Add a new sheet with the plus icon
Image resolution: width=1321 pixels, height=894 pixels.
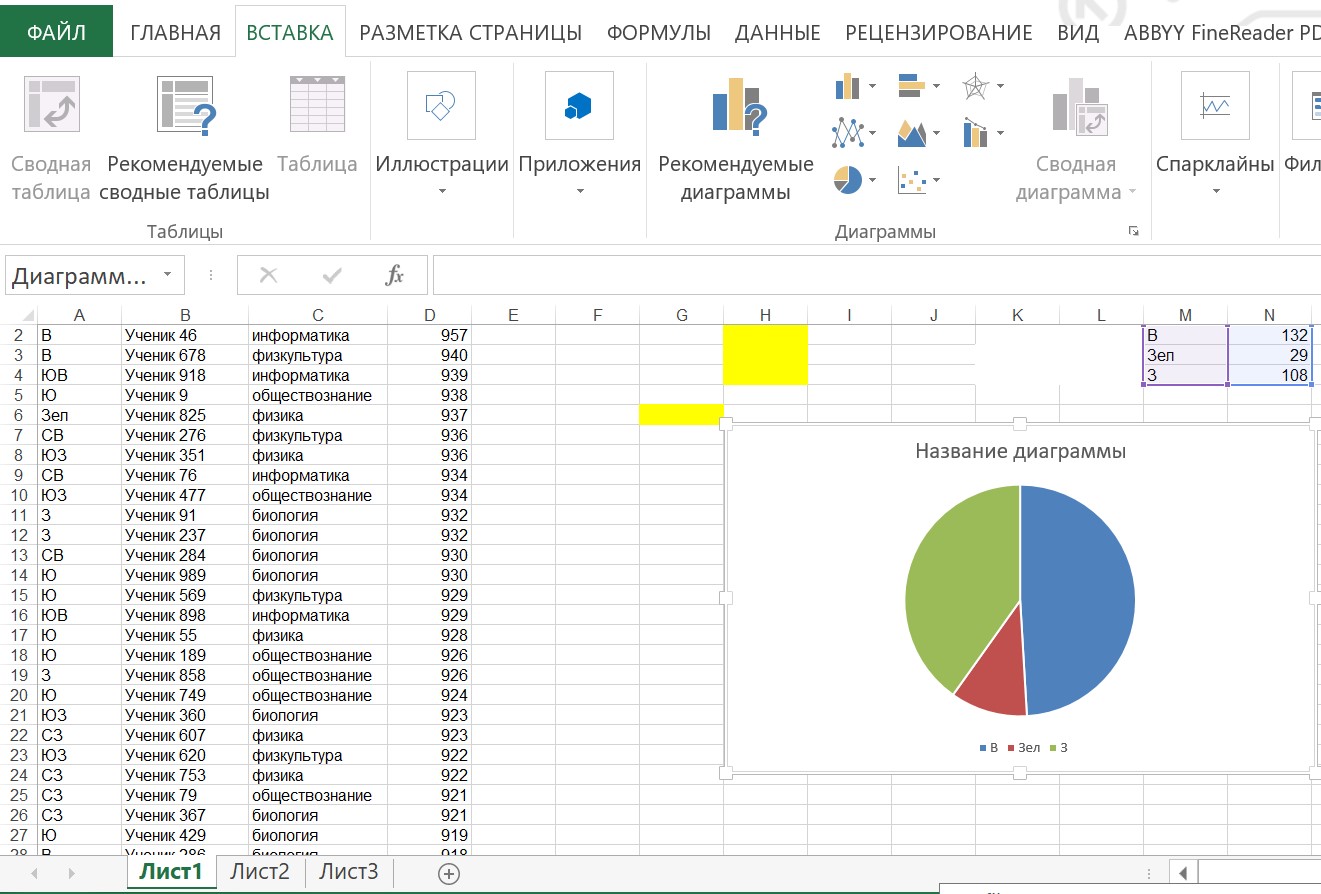(x=449, y=873)
